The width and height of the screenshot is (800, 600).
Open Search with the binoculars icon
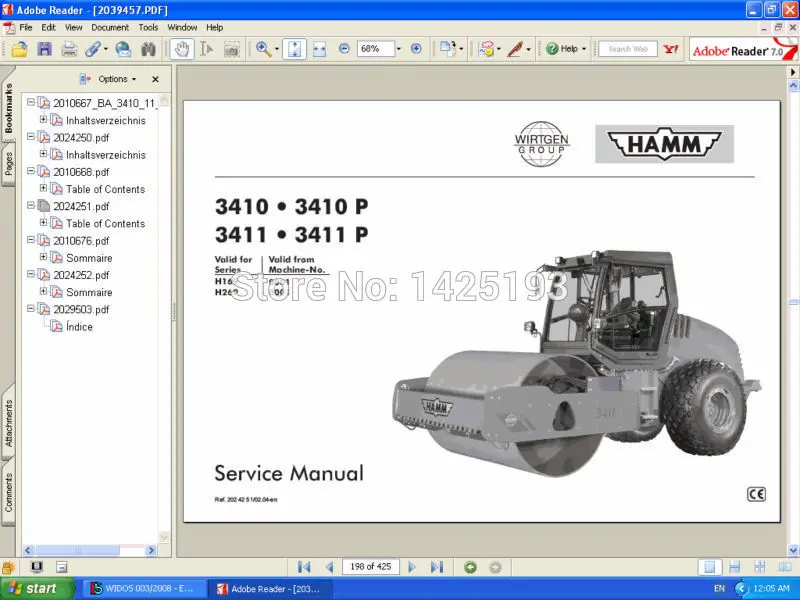148,49
